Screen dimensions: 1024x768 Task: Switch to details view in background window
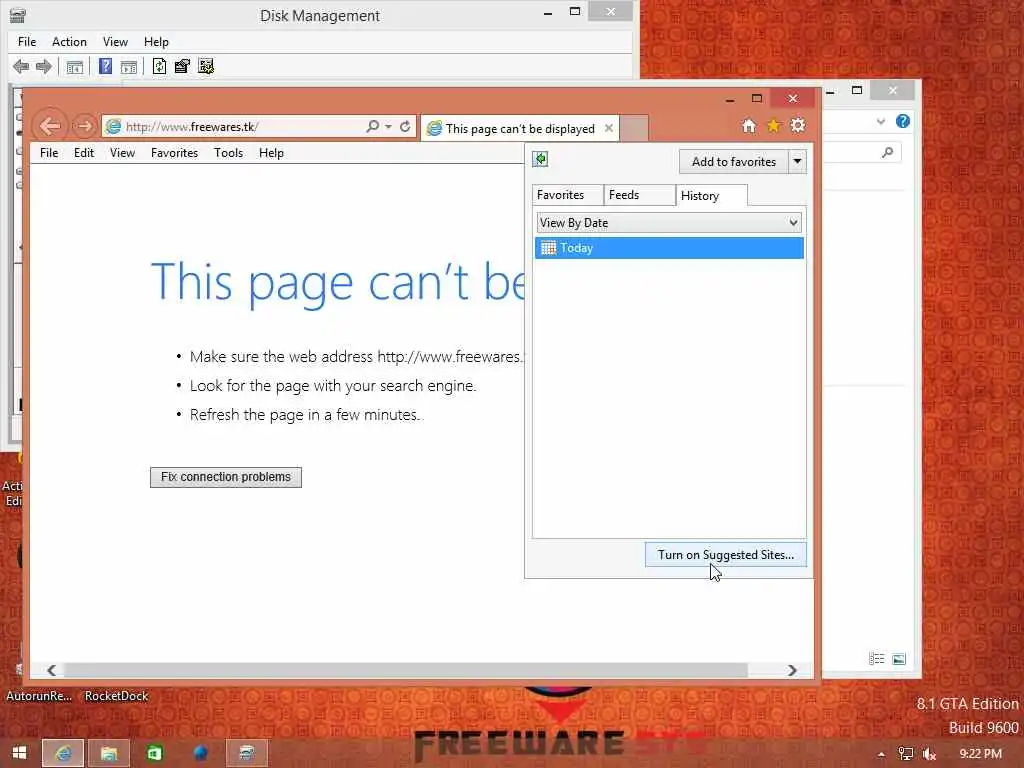(876, 659)
